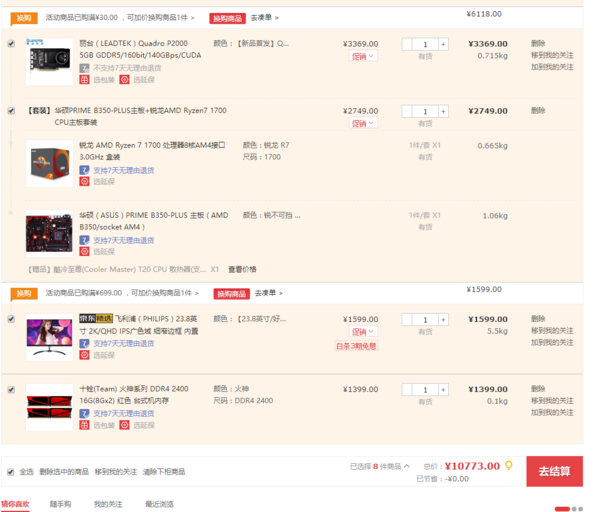Uncheck the ASUS PRIME B350-PLUS bundle checkbox
Viewport: 600px width, 512px height.
click(11, 111)
